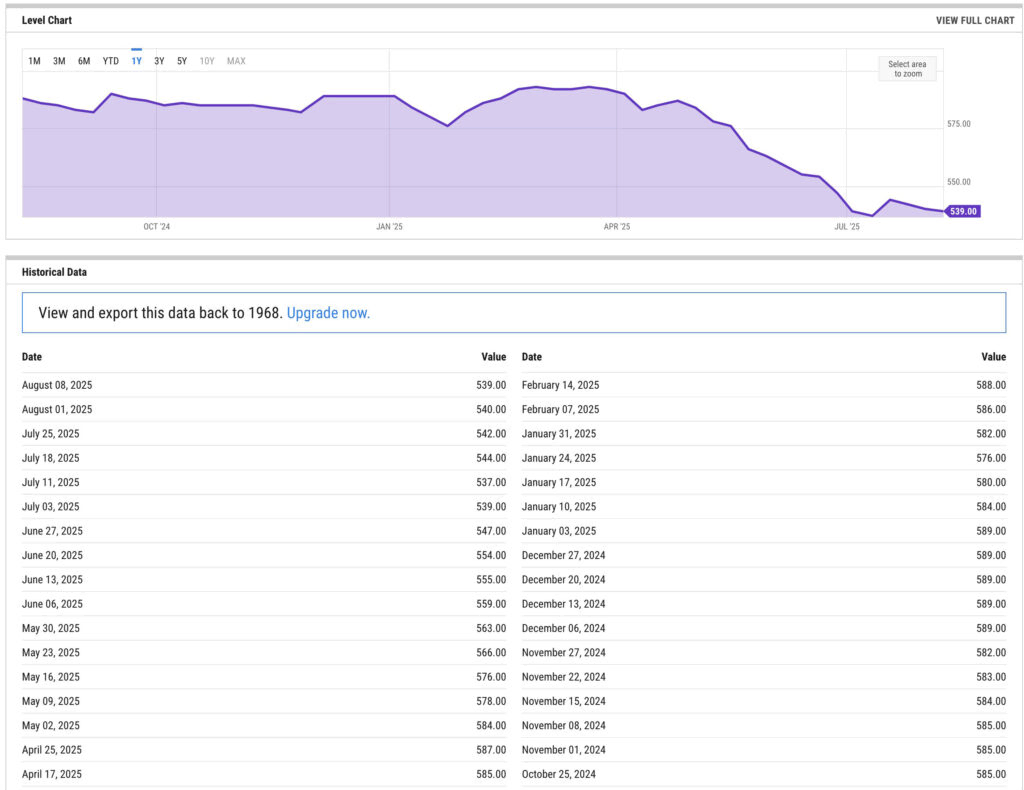Select the greyed 10Y range option
Image resolution: width=1024 pixels, height=790 pixels.
206,61
